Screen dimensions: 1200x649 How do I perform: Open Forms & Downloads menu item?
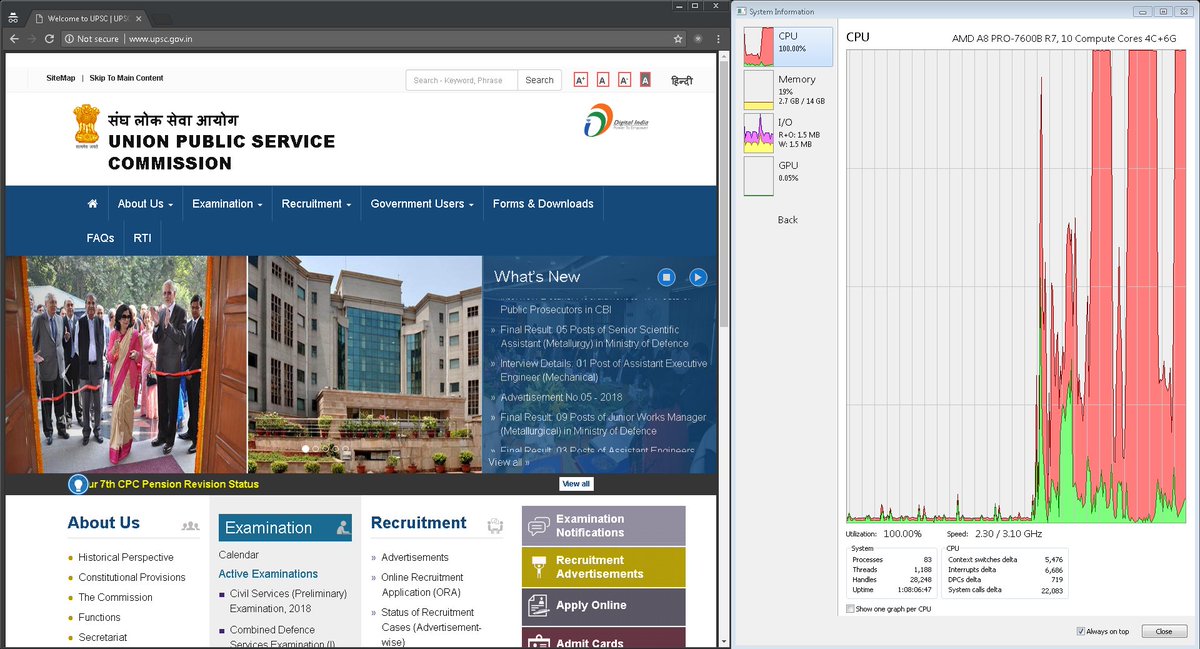coord(543,203)
